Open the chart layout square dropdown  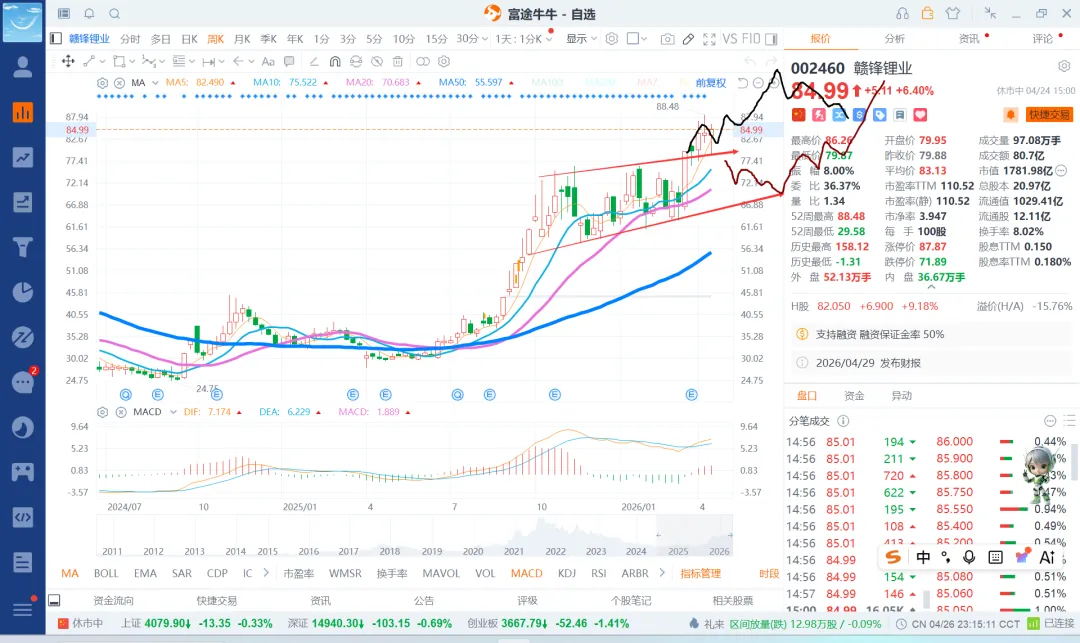[x=637, y=39]
